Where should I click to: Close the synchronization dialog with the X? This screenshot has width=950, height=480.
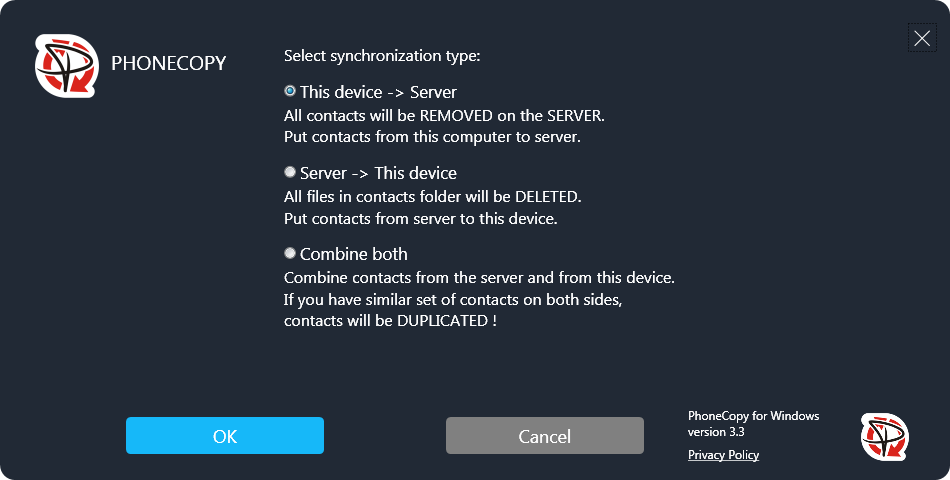pos(921,38)
